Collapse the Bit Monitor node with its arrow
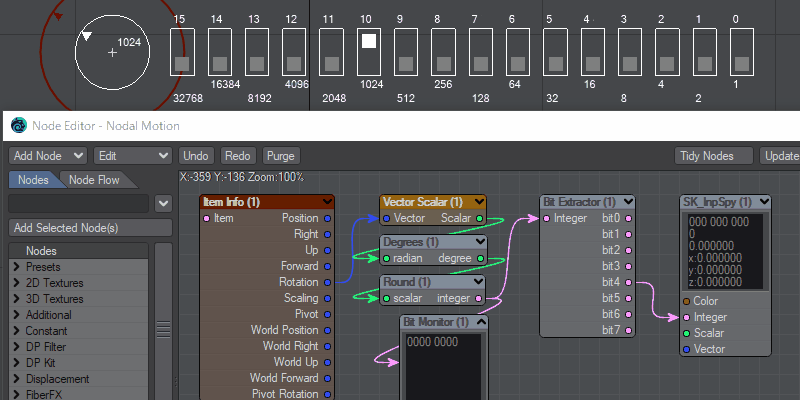Viewport: 800px width, 400px height. pyautogui.click(x=481, y=322)
